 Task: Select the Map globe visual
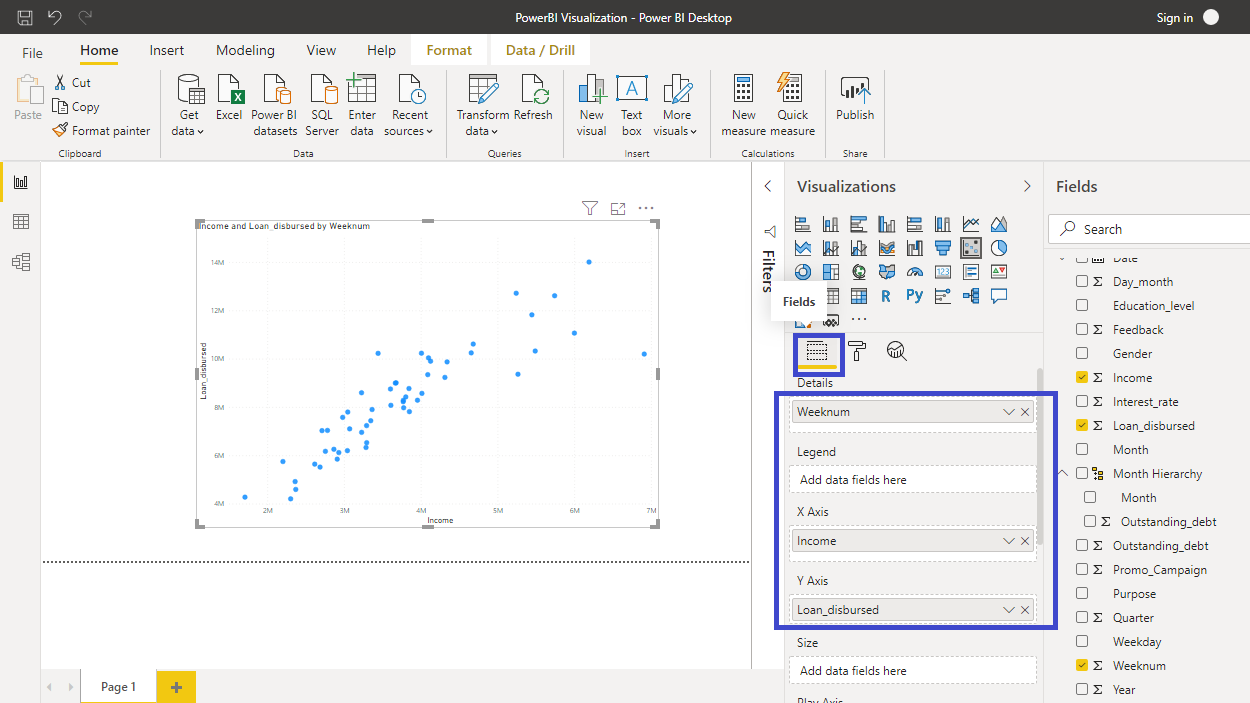tap(859, 272)
